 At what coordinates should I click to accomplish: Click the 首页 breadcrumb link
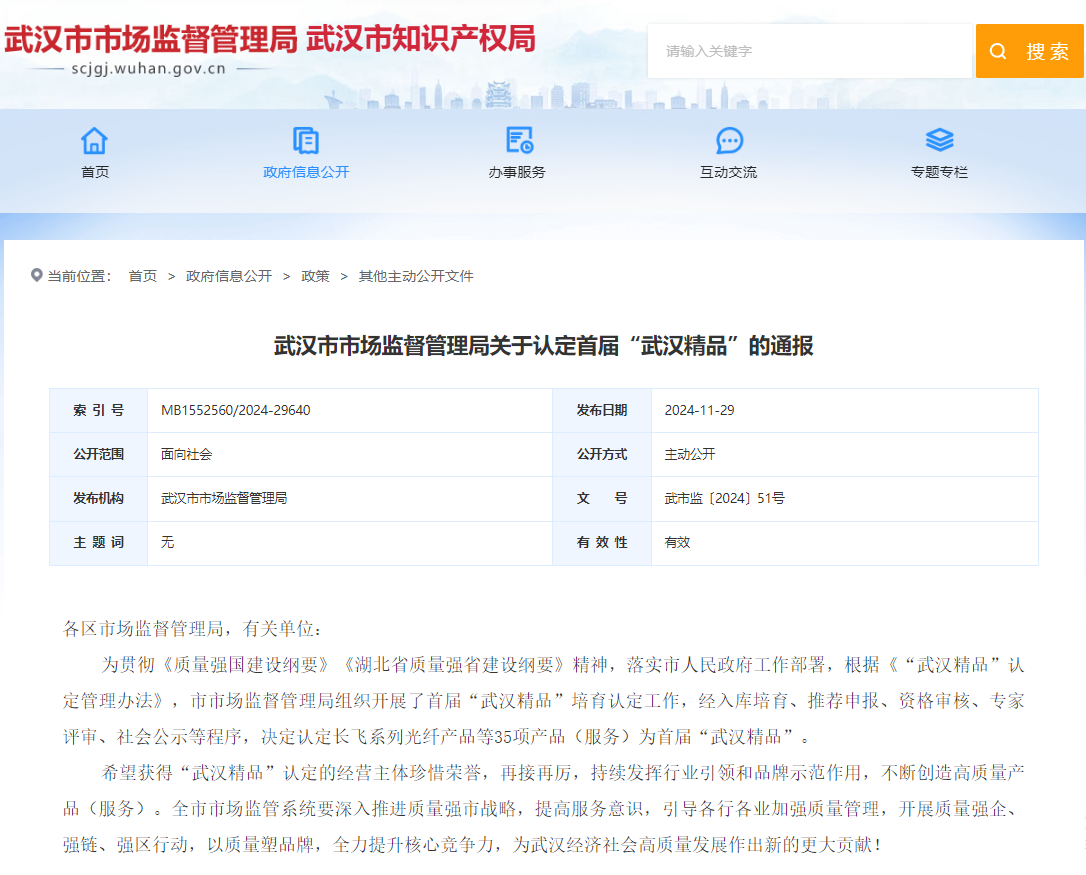tap(143, 276)
